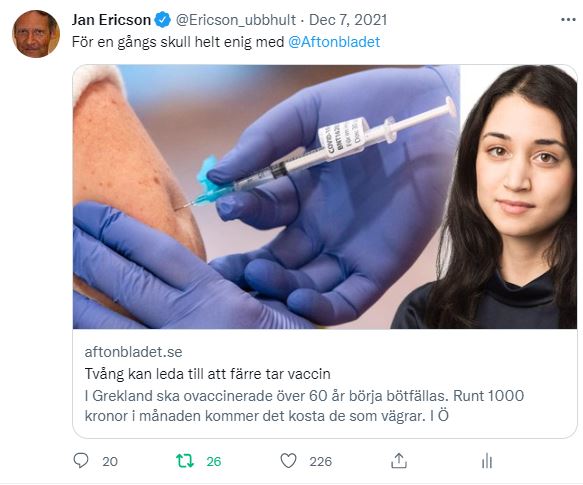583x485 pixels.
Task: Open the vaccine injection preview image
Action: point(266,197)
